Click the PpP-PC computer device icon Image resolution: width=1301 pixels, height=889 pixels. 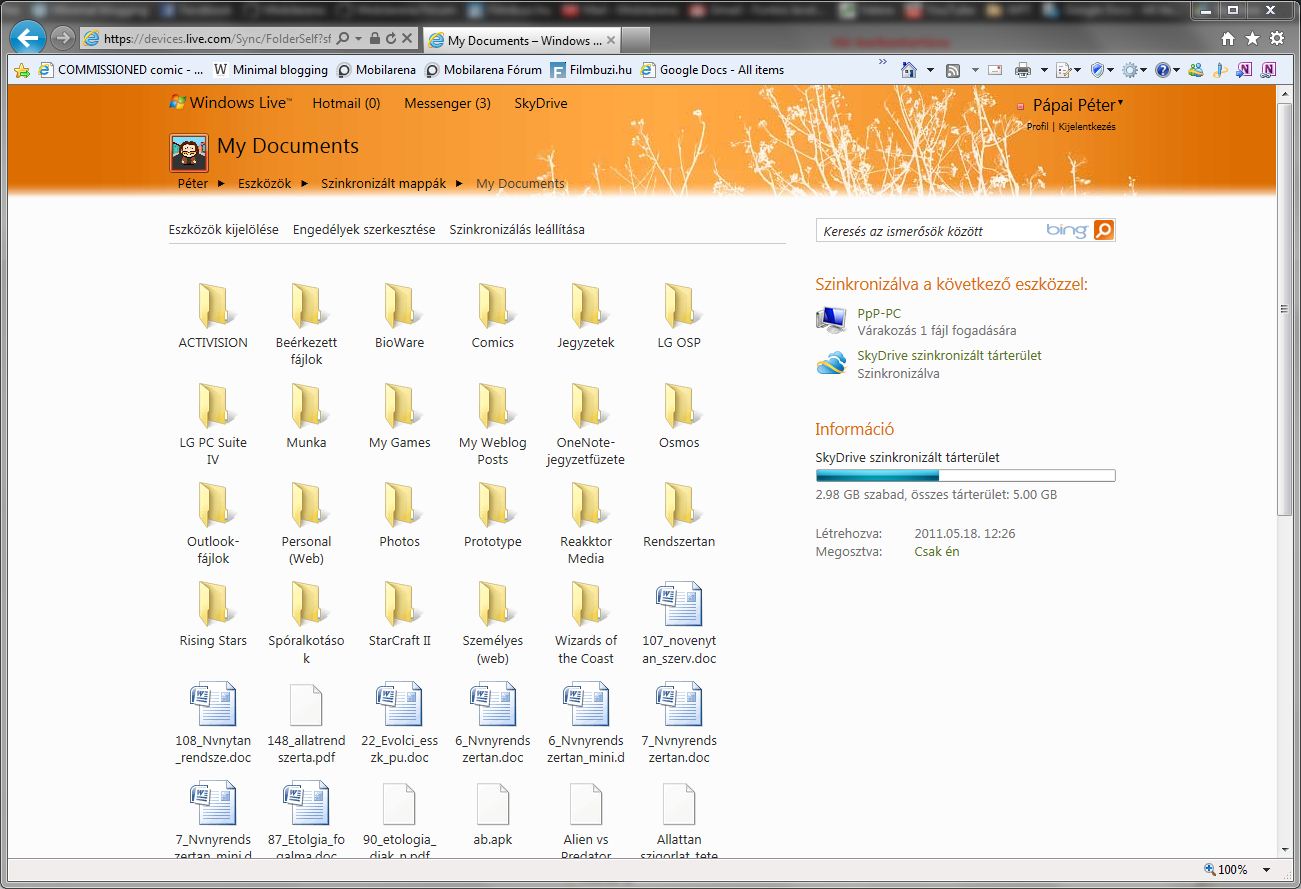pyautogui.click(x=831, y=320)
